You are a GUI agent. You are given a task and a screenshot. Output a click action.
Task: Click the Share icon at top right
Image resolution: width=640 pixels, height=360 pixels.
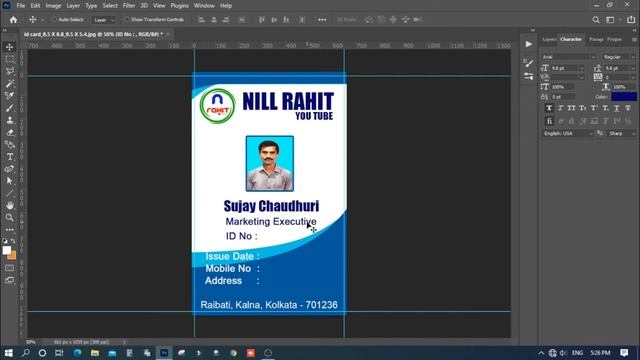(631, 20)
